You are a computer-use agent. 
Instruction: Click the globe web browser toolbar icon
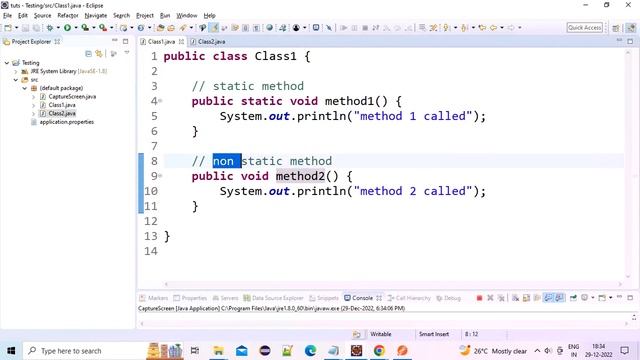pyautogui.click(x=269, y=28)
